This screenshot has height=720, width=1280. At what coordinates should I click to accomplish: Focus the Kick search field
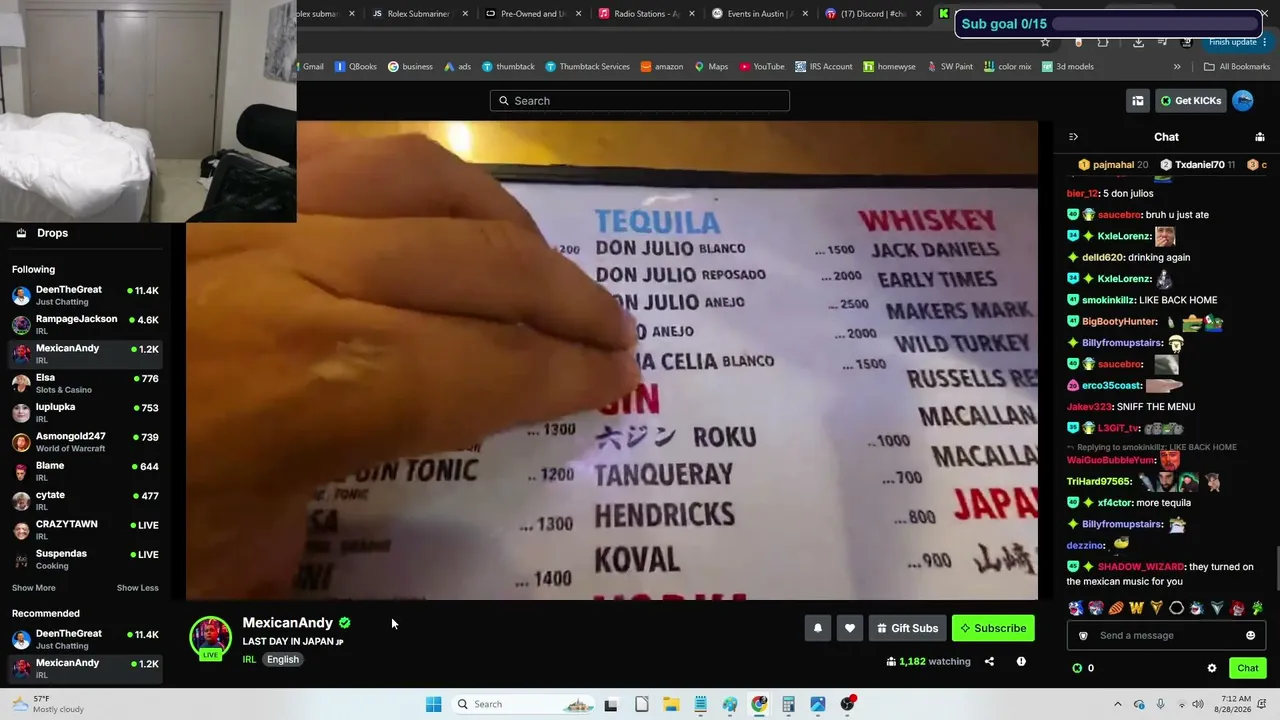[x=640, y=100]
